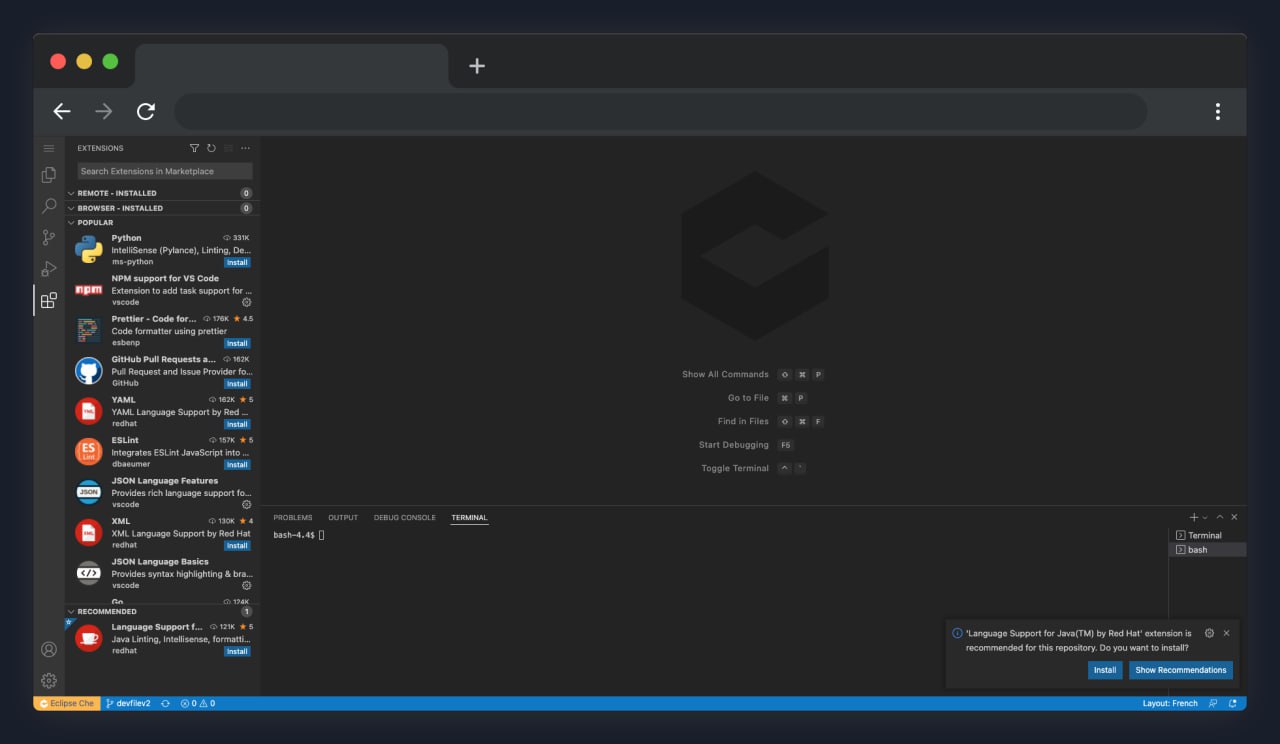Screen dimensions: 1280x744
Task: Open gear settings for JSON Language Features
Action: point(247,504)
